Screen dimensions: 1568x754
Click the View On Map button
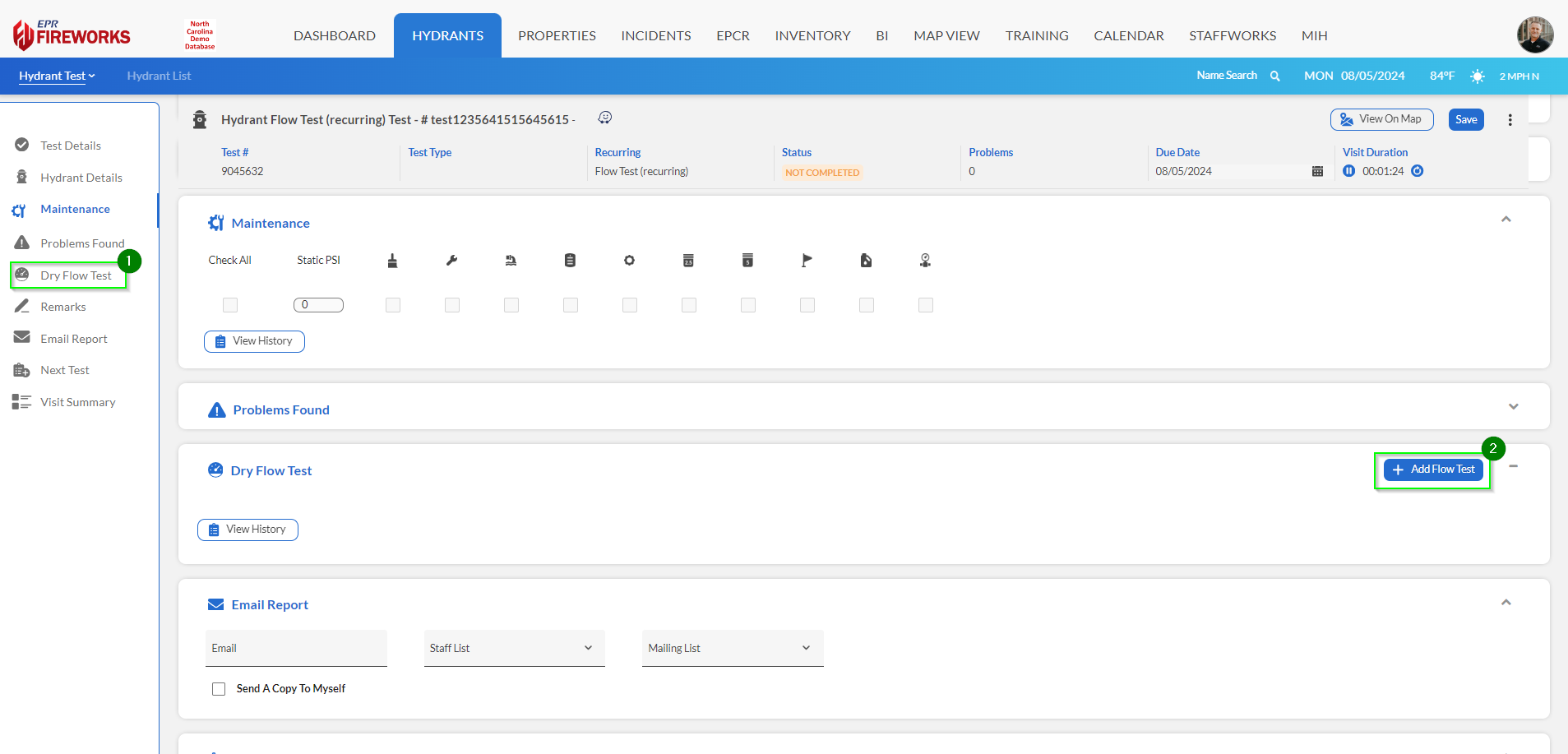[1381, 119]
